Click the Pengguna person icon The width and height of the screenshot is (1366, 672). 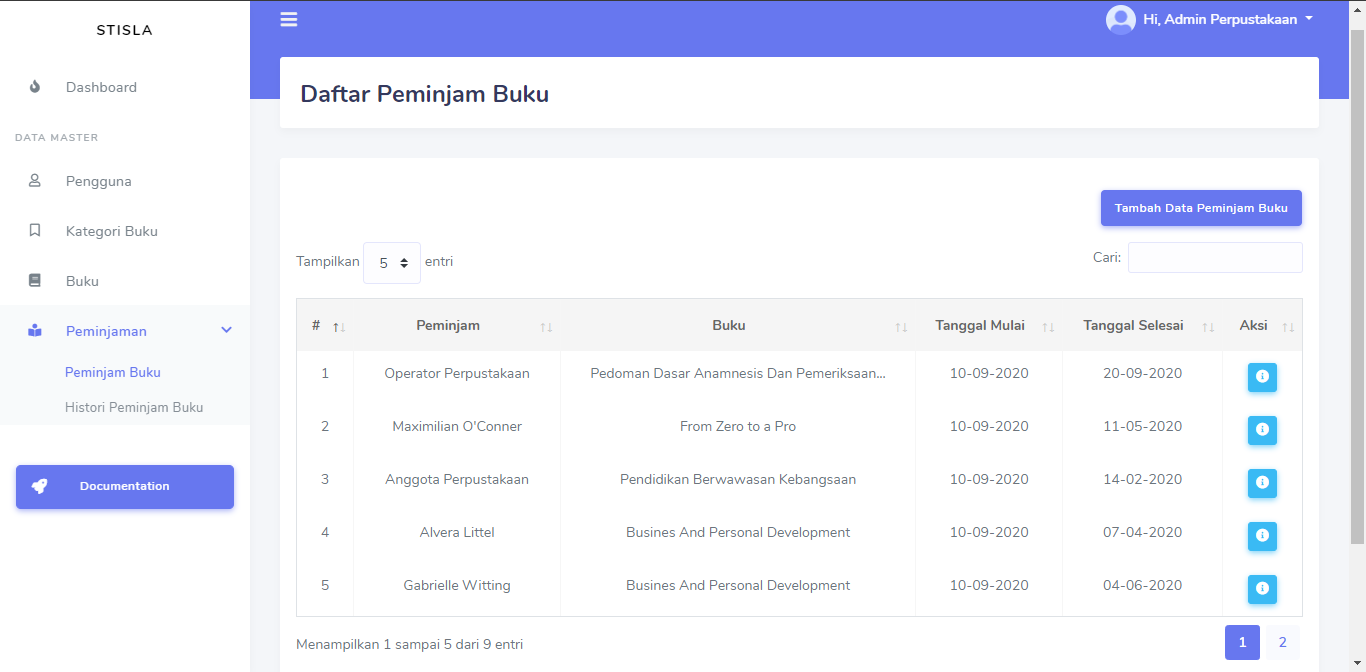35,181
